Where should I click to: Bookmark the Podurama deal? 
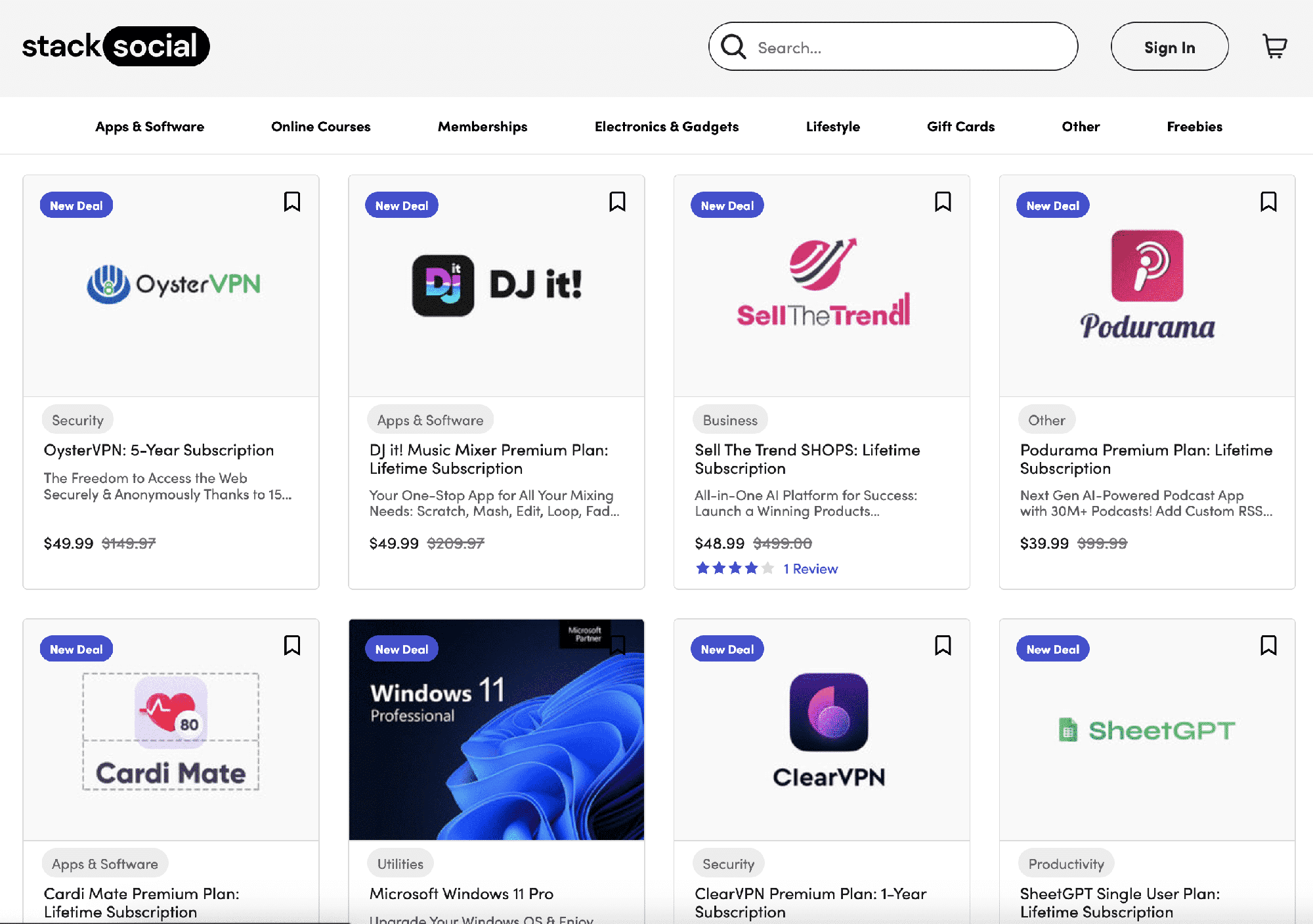coord(1268,201)
